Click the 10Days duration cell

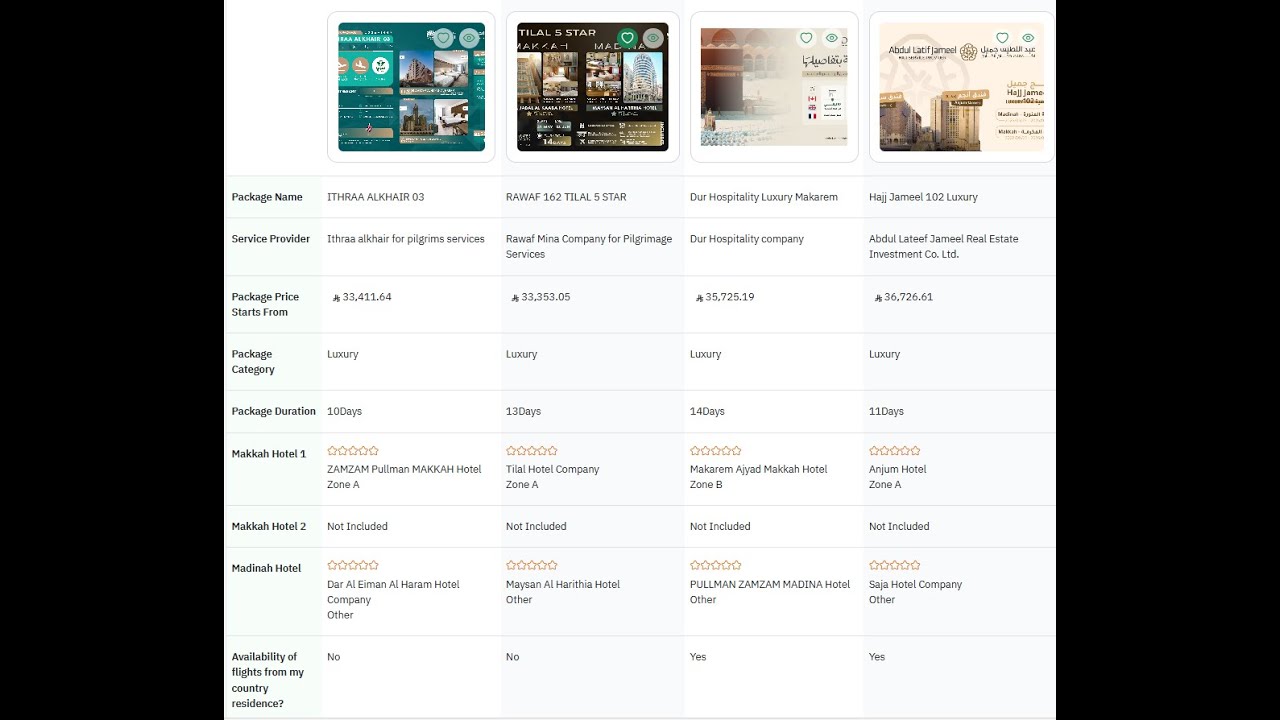[344, 412]
